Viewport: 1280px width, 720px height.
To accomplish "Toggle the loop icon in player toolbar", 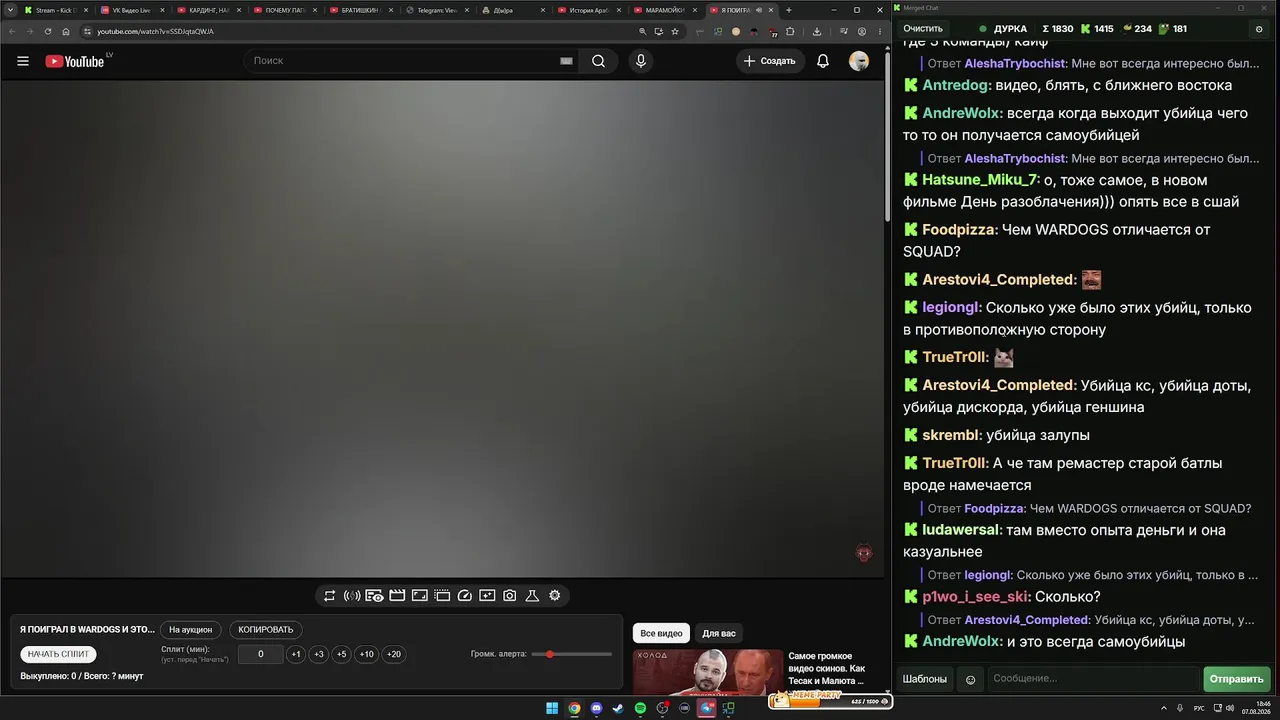I will (329, 596).
